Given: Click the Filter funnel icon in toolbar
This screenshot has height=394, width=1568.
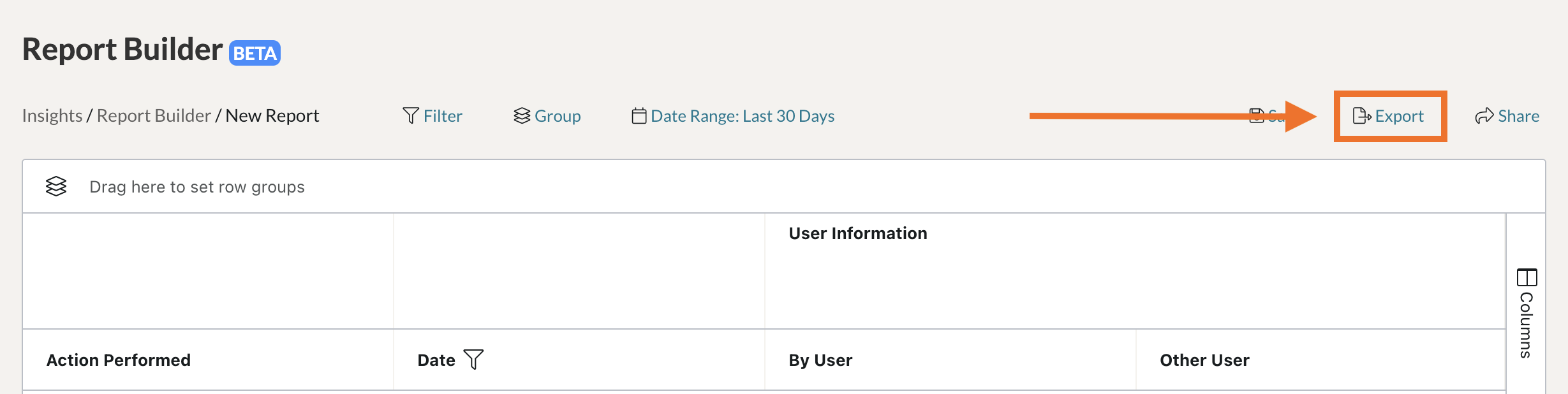Looking at the screenshot, I should (x=411, y=115).
